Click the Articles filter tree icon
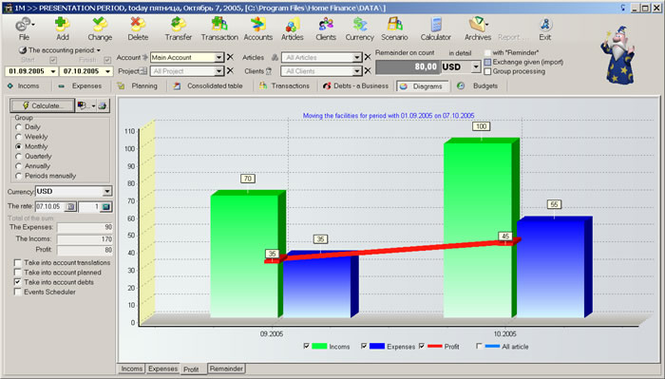This screenshot has height=379, width=665. pos(275,57)
